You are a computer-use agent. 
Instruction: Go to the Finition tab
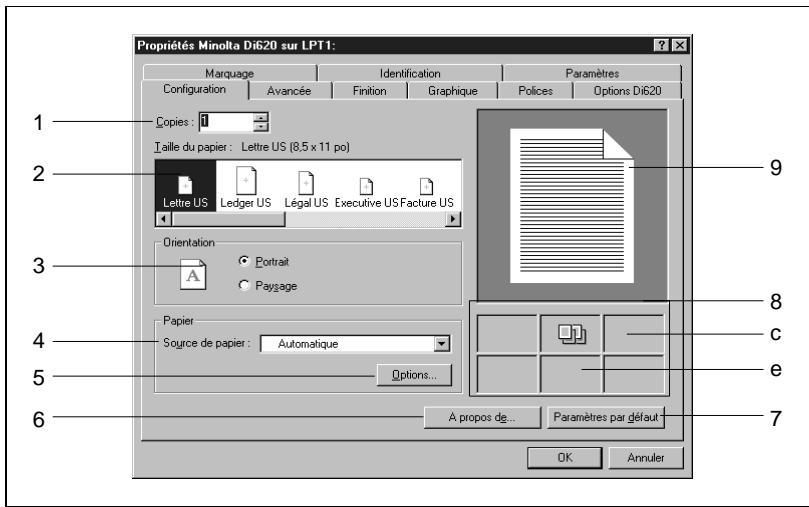tap(369, 91)
